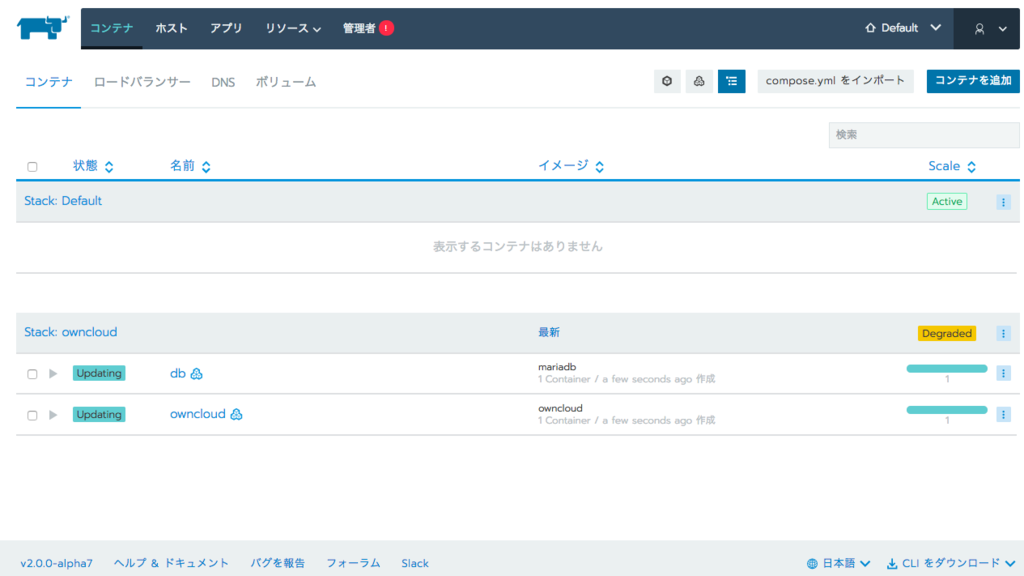The height and width of the screenshot is (576, 1024).
Task: Switch to flat container view icon
Action: (667, 81)
